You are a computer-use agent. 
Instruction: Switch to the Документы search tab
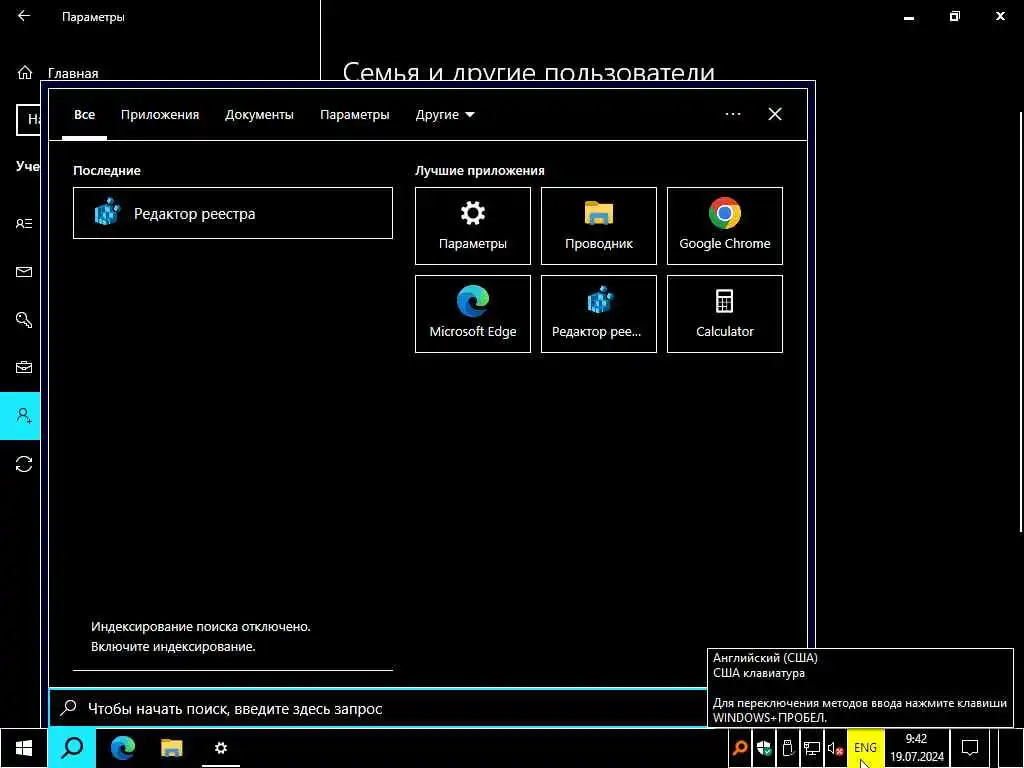259,115
